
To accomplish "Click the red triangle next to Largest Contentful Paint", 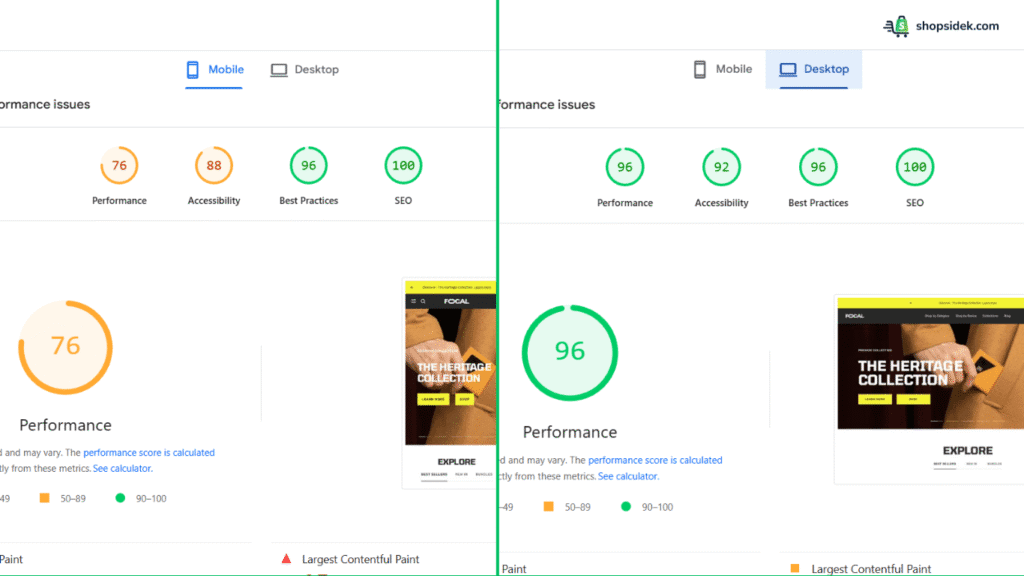I will (x=285, y=559).
